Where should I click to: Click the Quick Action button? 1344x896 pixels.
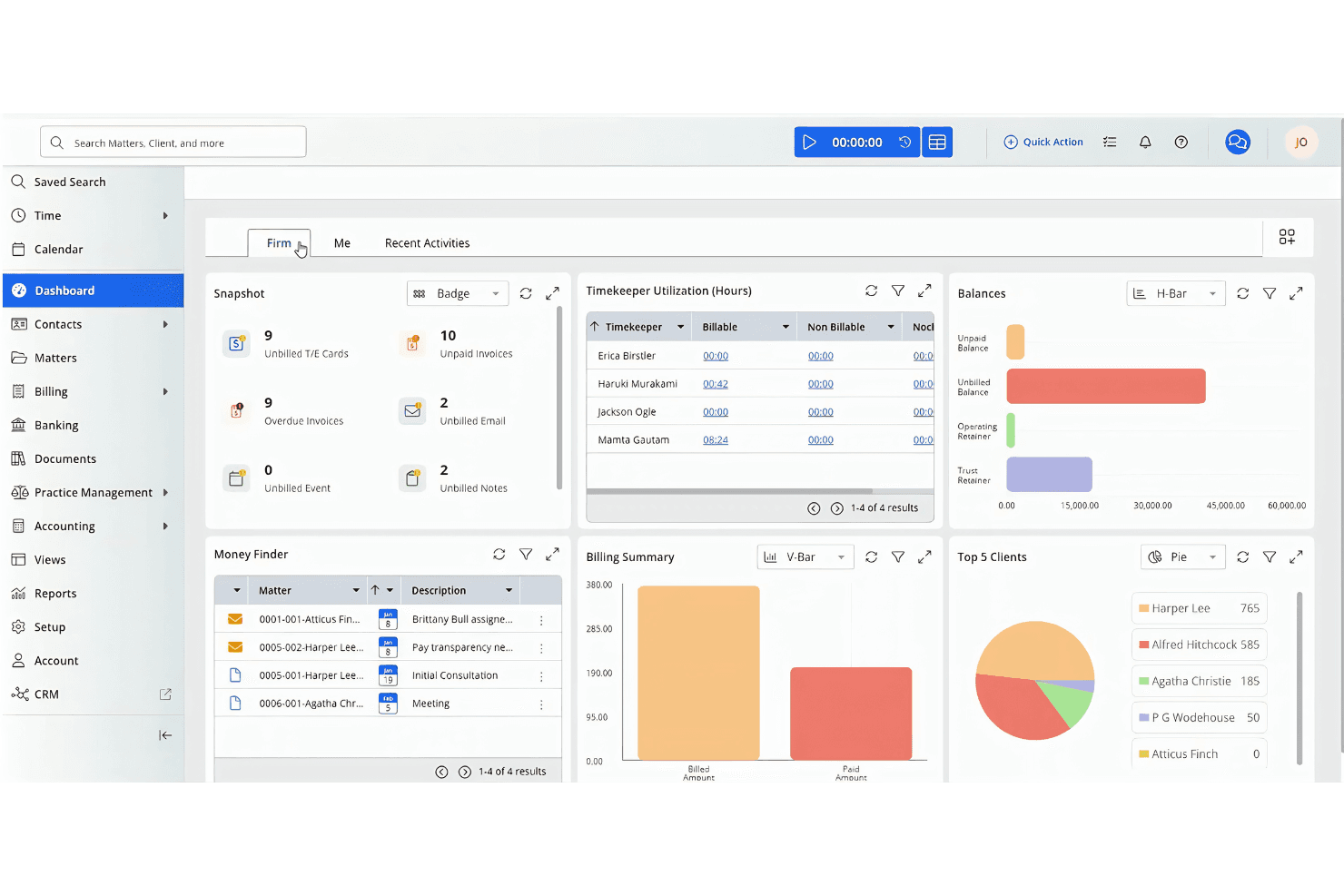1043,143
